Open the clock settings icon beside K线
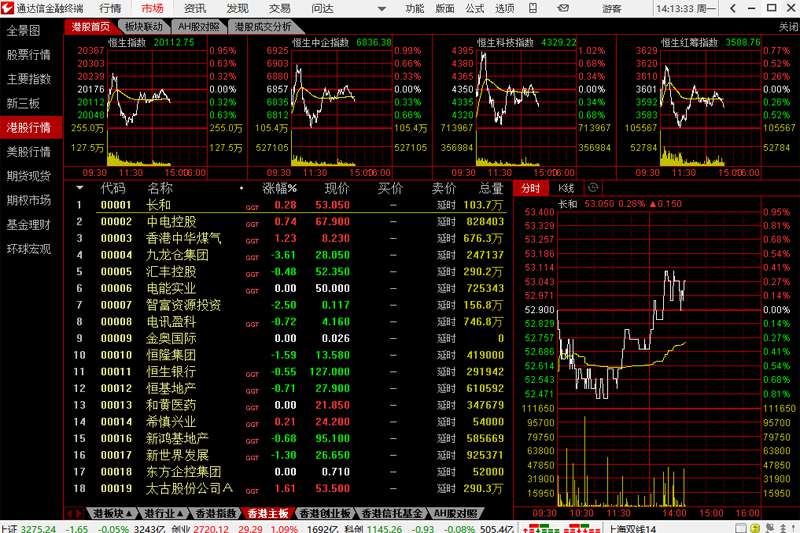This screenshot has height=533, width=800. pyautogui.click(x=592, y=188)
